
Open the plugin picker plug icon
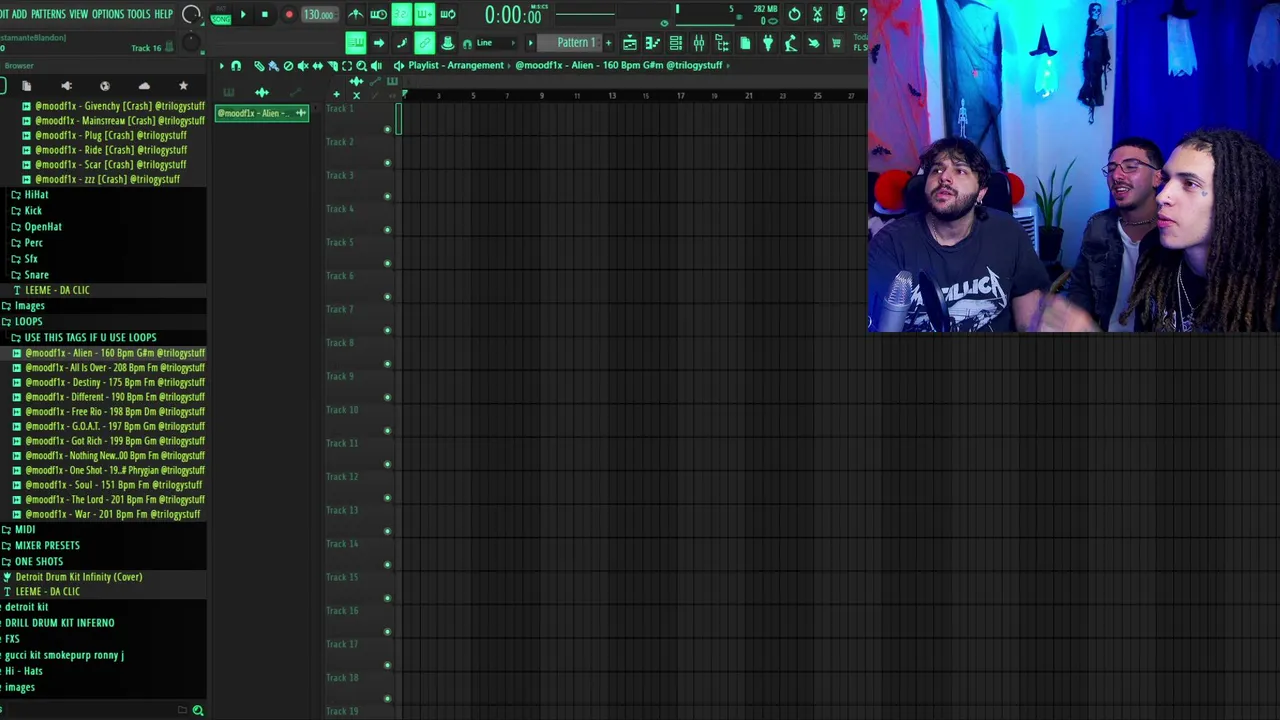point(768,43)
